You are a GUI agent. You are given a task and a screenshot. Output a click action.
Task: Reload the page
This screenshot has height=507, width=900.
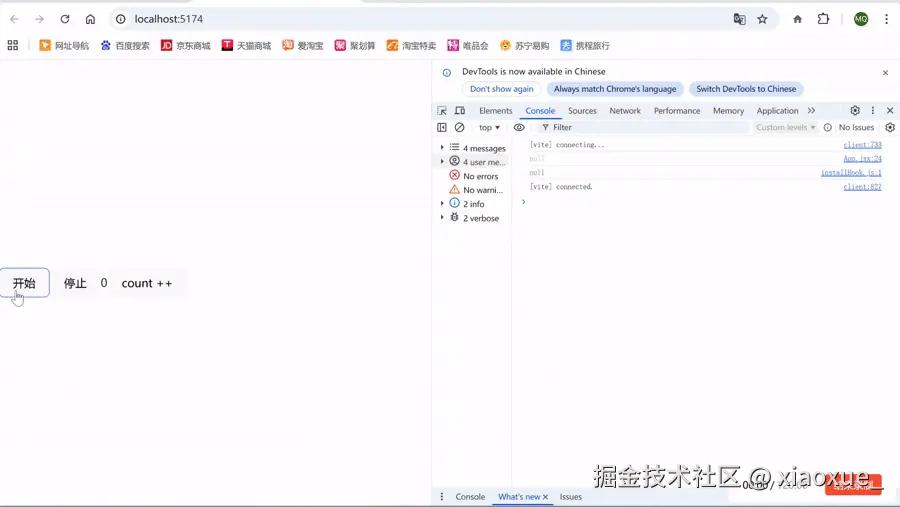[x=65, y=19]
